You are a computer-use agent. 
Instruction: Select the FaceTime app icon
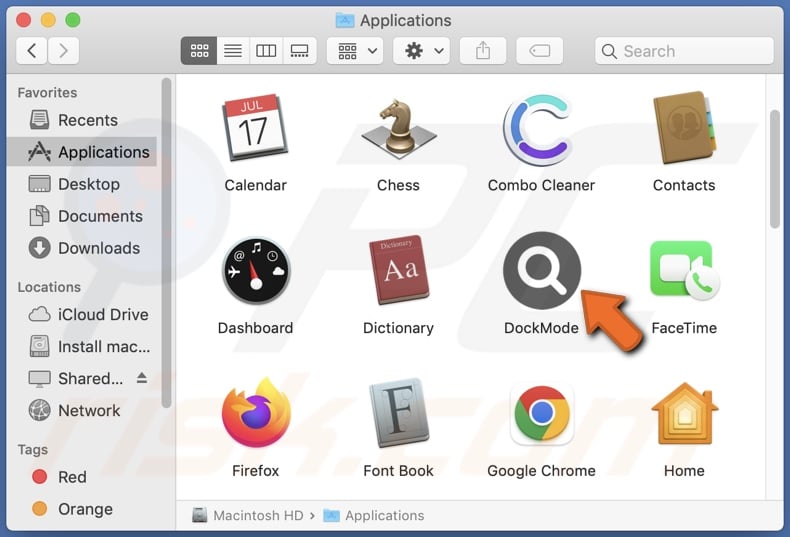point(684,270)
